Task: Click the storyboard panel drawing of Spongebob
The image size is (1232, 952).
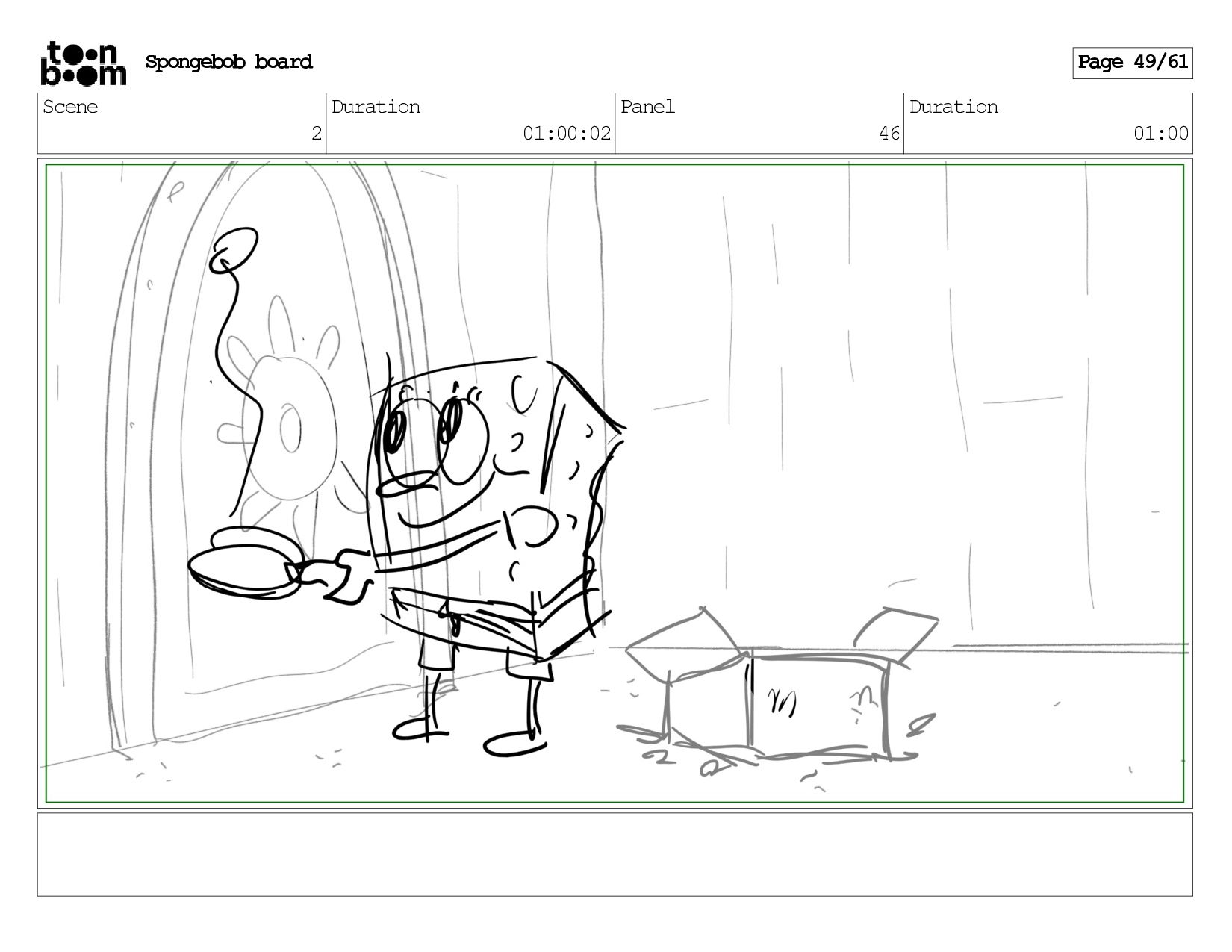Action: pyautogui.click(x=615, y=483)
